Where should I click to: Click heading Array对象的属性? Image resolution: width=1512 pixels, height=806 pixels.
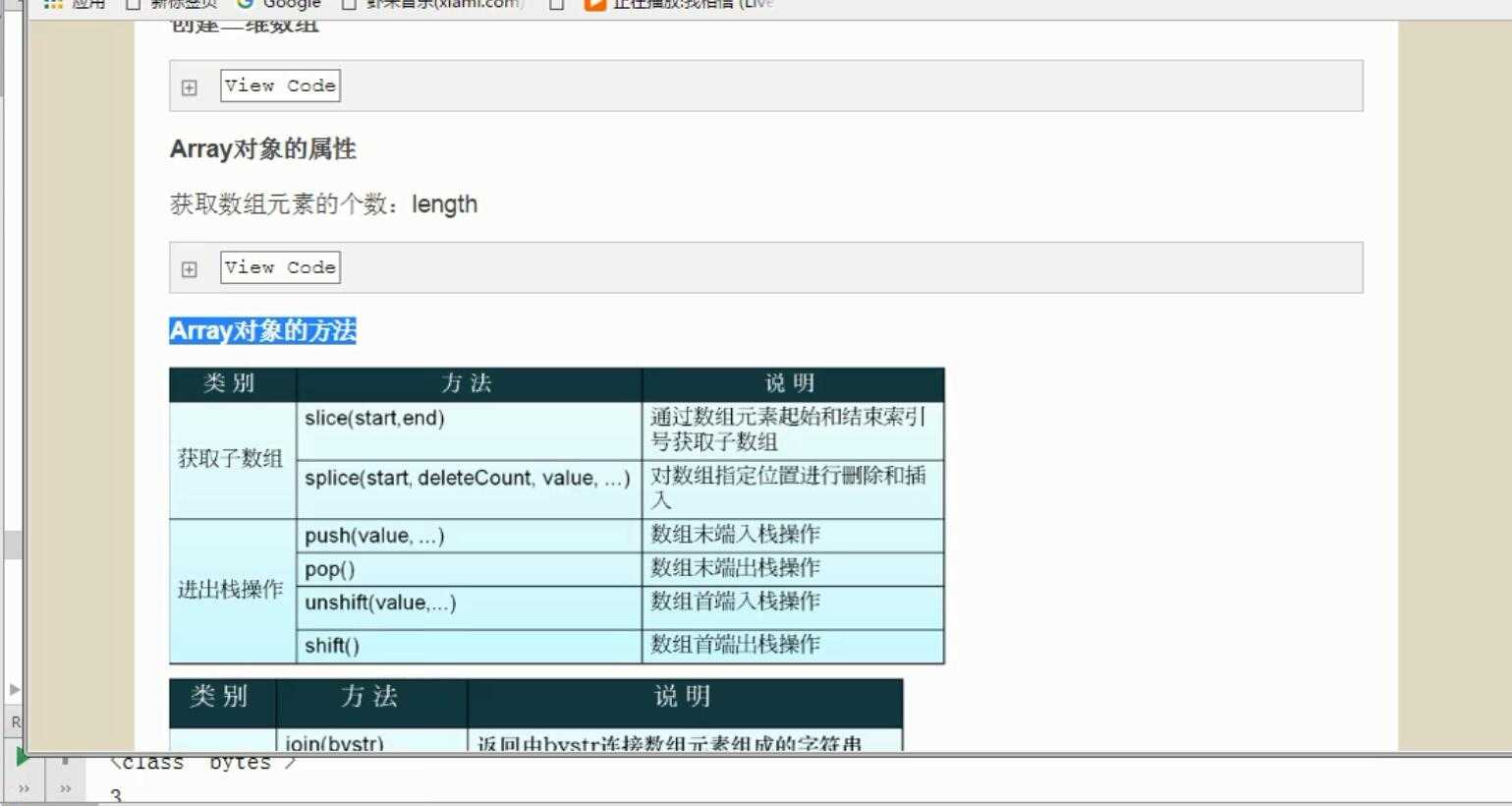pos(262,149)
